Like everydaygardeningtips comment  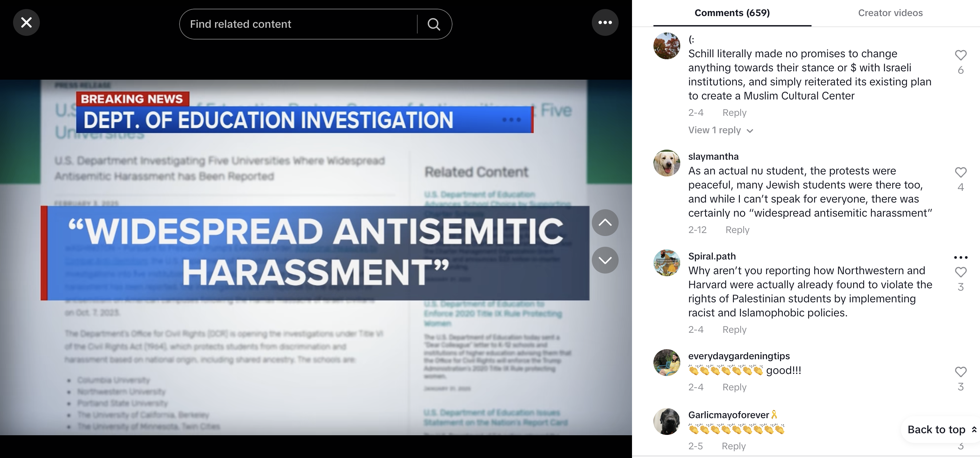click(960, 371)
